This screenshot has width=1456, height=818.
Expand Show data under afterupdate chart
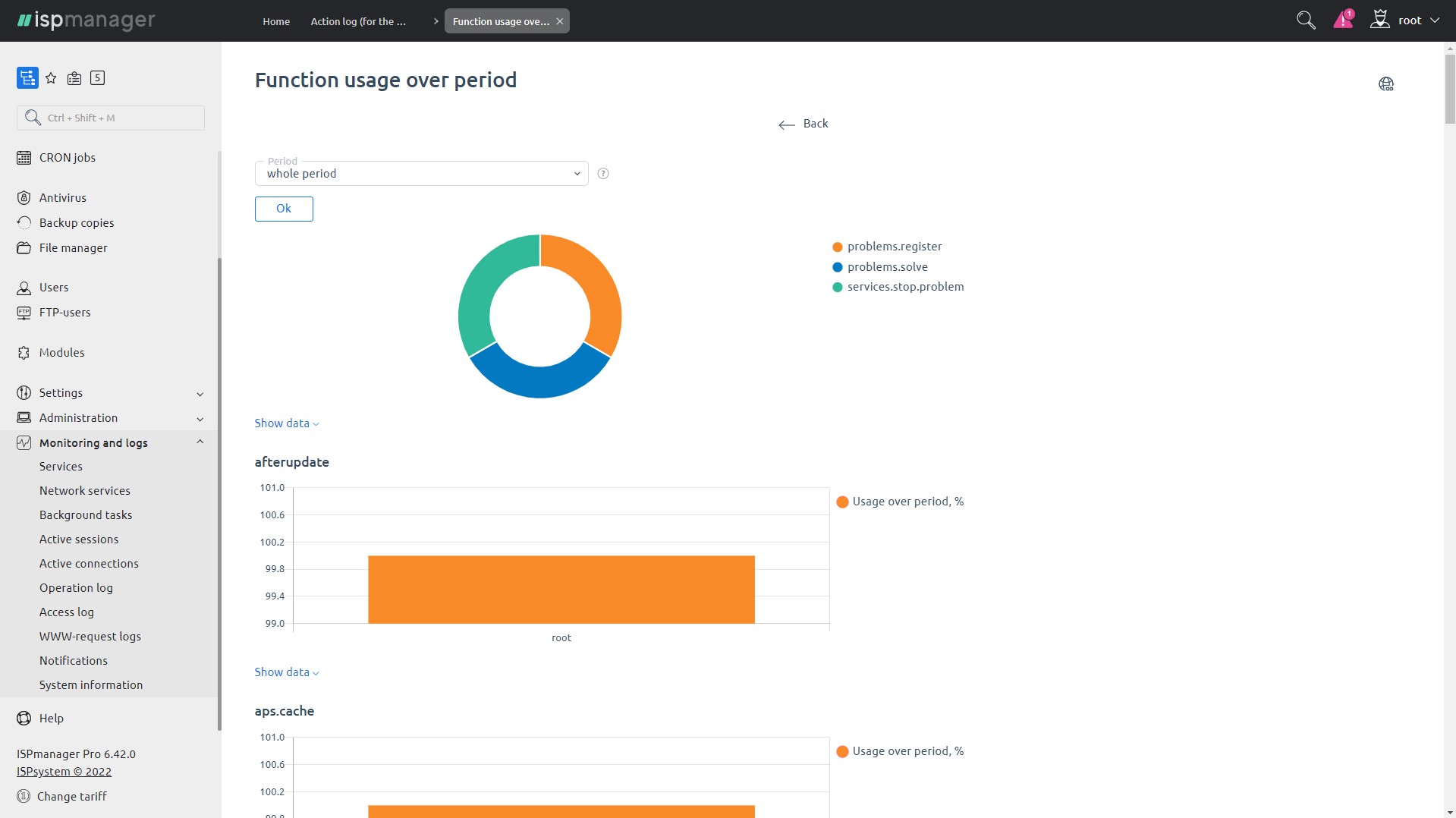click(x=287, y=672)
